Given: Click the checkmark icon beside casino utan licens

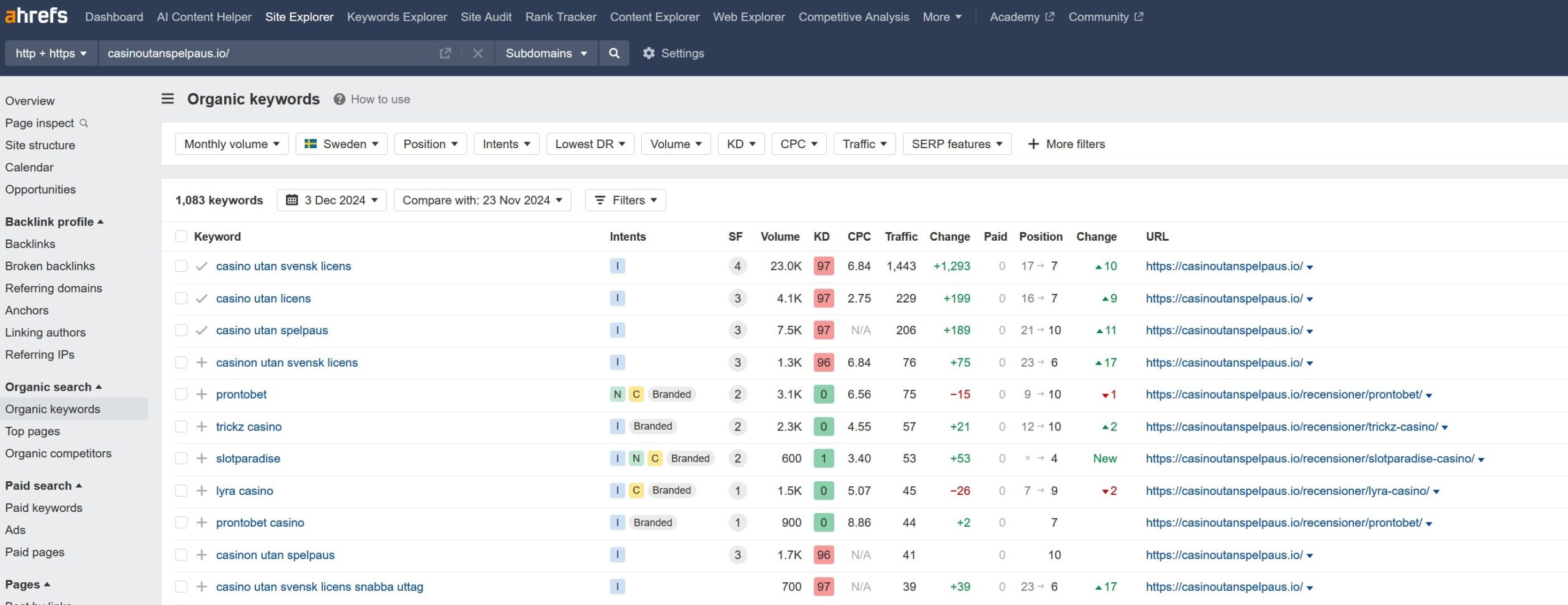Looking at the screenshot, I should point(202,298).
